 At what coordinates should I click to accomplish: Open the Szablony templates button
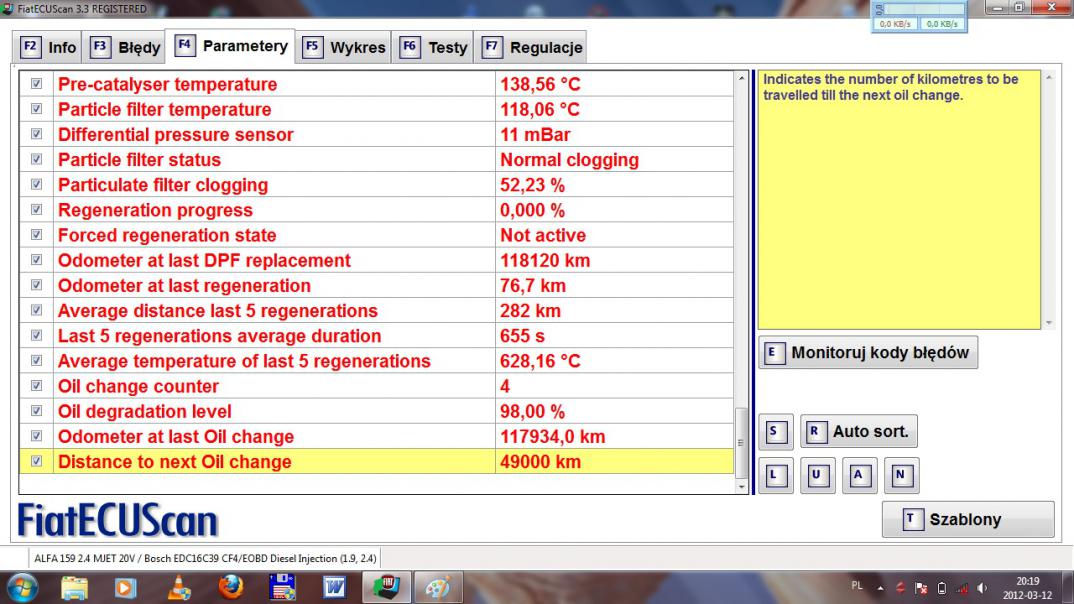click(967, 519)
